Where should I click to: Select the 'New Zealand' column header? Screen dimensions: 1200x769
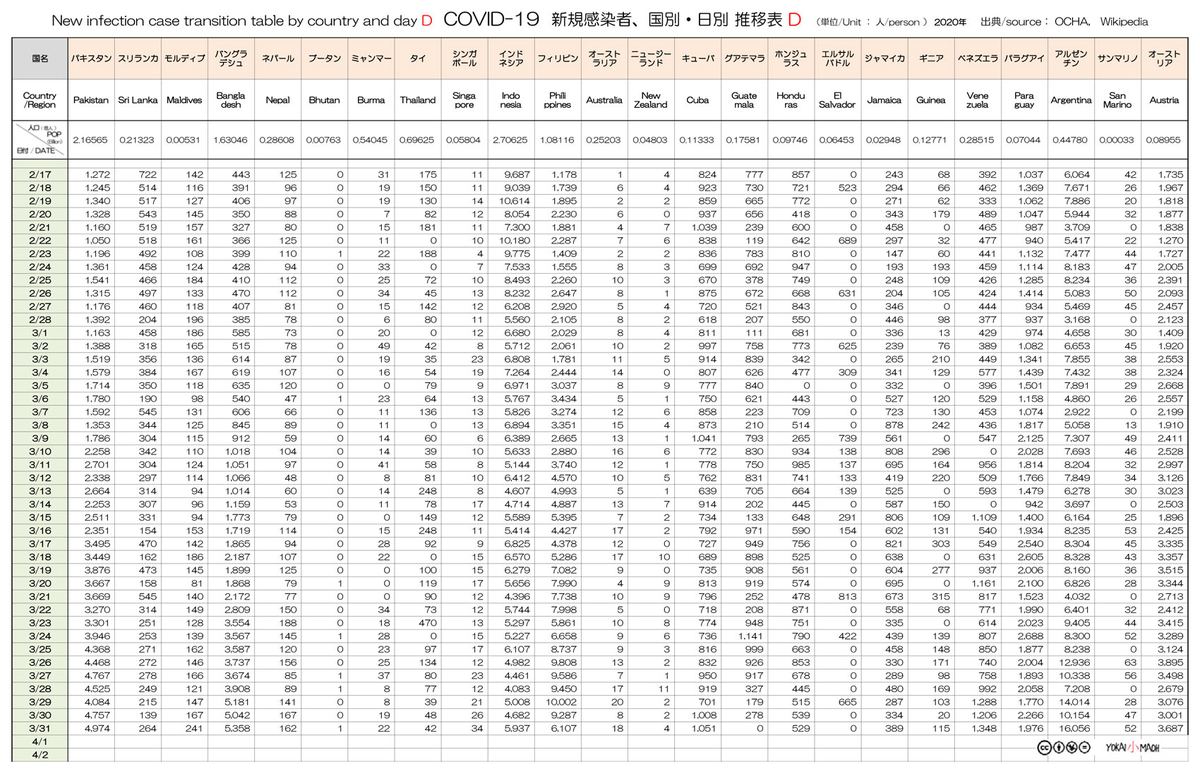coord(651,101)
